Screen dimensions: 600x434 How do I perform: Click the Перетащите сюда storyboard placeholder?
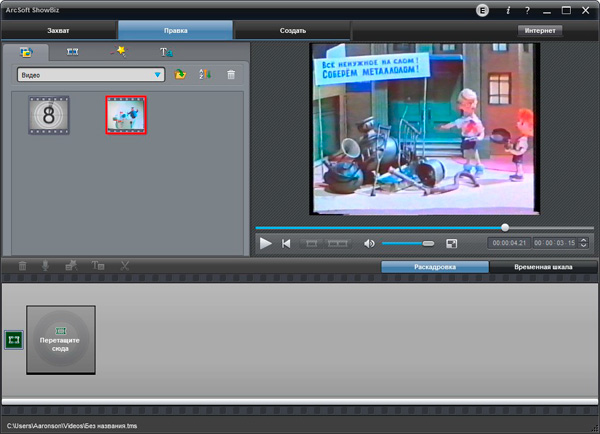[60, 340]
